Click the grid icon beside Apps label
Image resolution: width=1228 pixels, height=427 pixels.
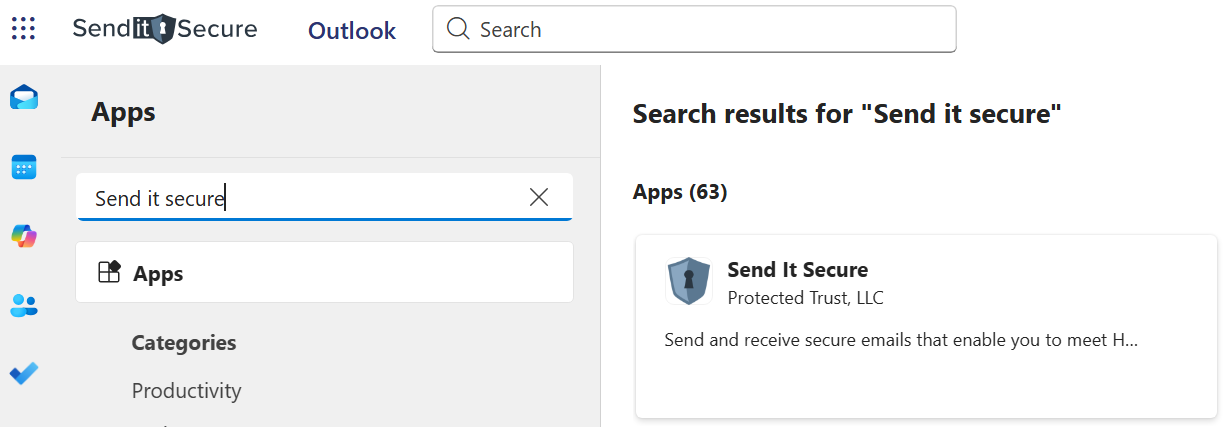point(109,272)
